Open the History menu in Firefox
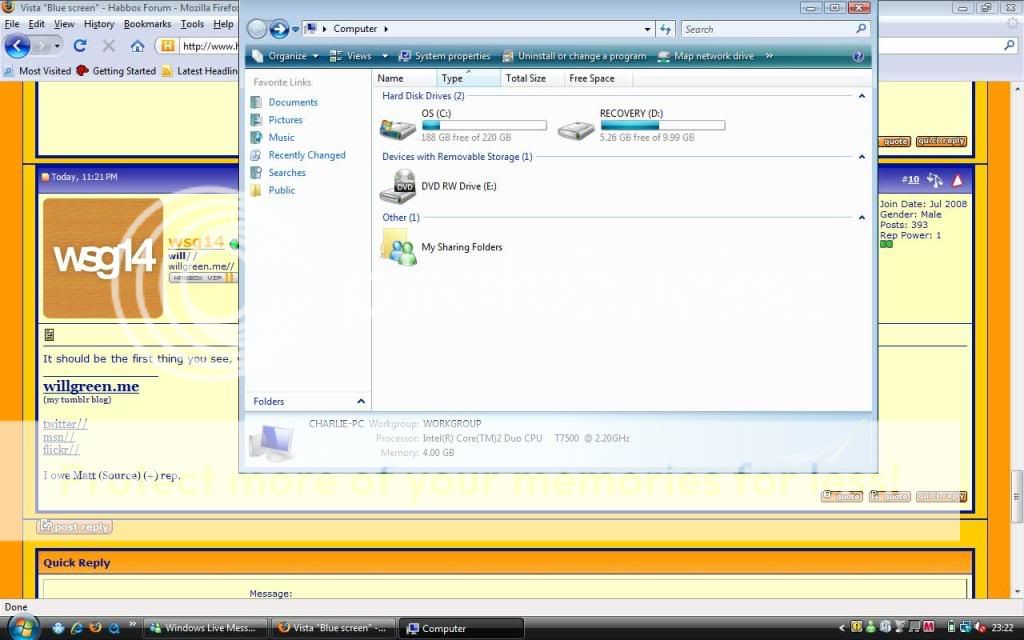Screen dimensions: 1024x640 (99, 24)
